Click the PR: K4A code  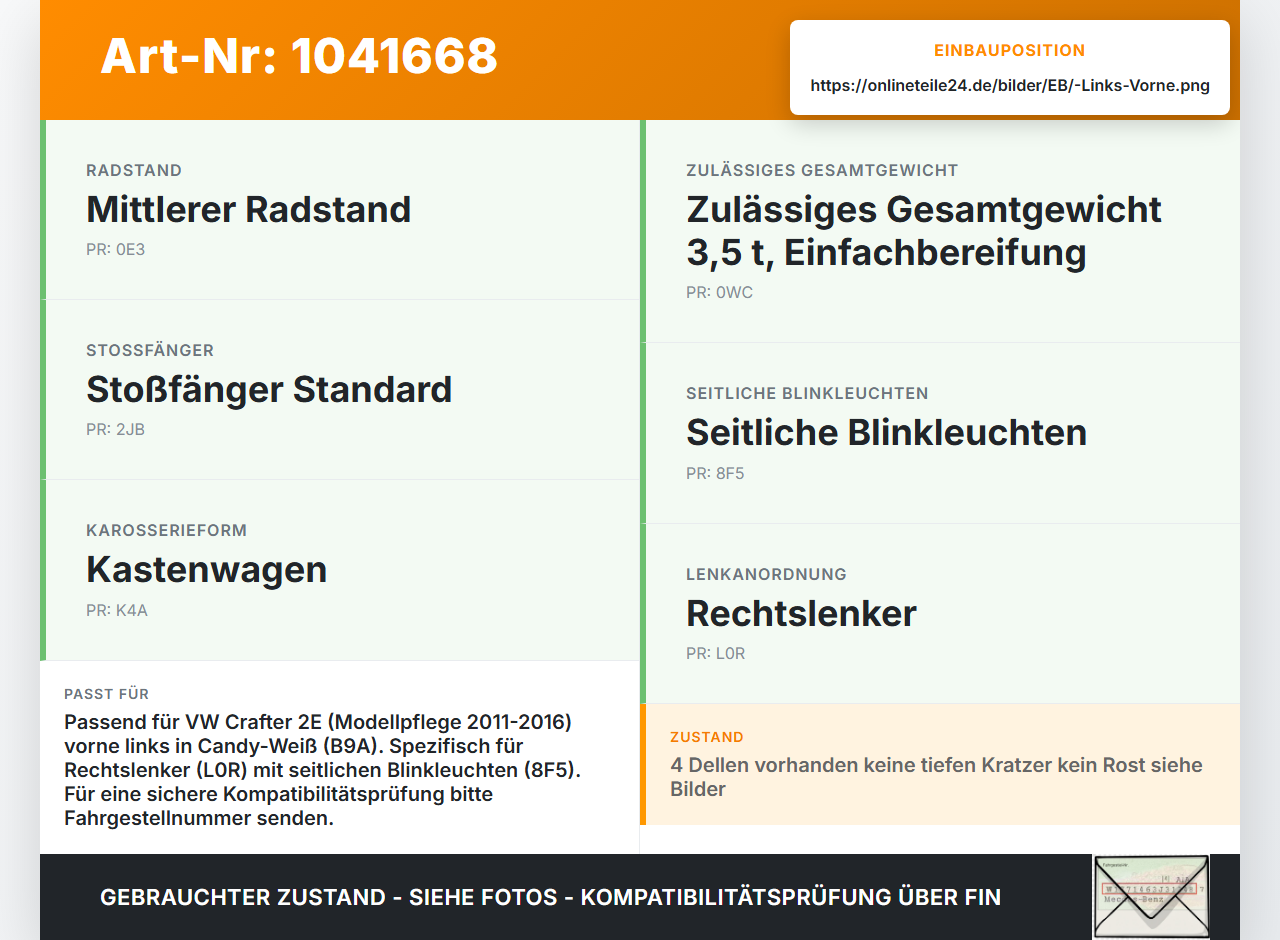117,610
